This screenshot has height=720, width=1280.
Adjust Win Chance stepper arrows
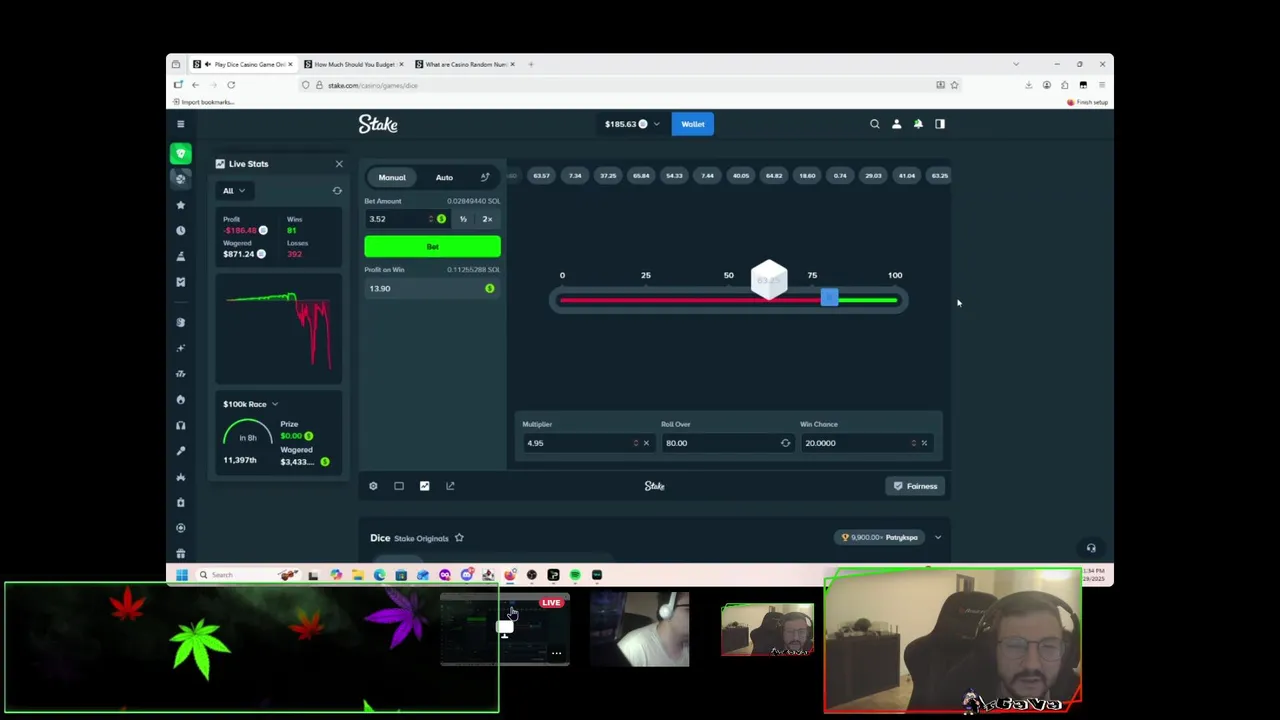[913, 443]
